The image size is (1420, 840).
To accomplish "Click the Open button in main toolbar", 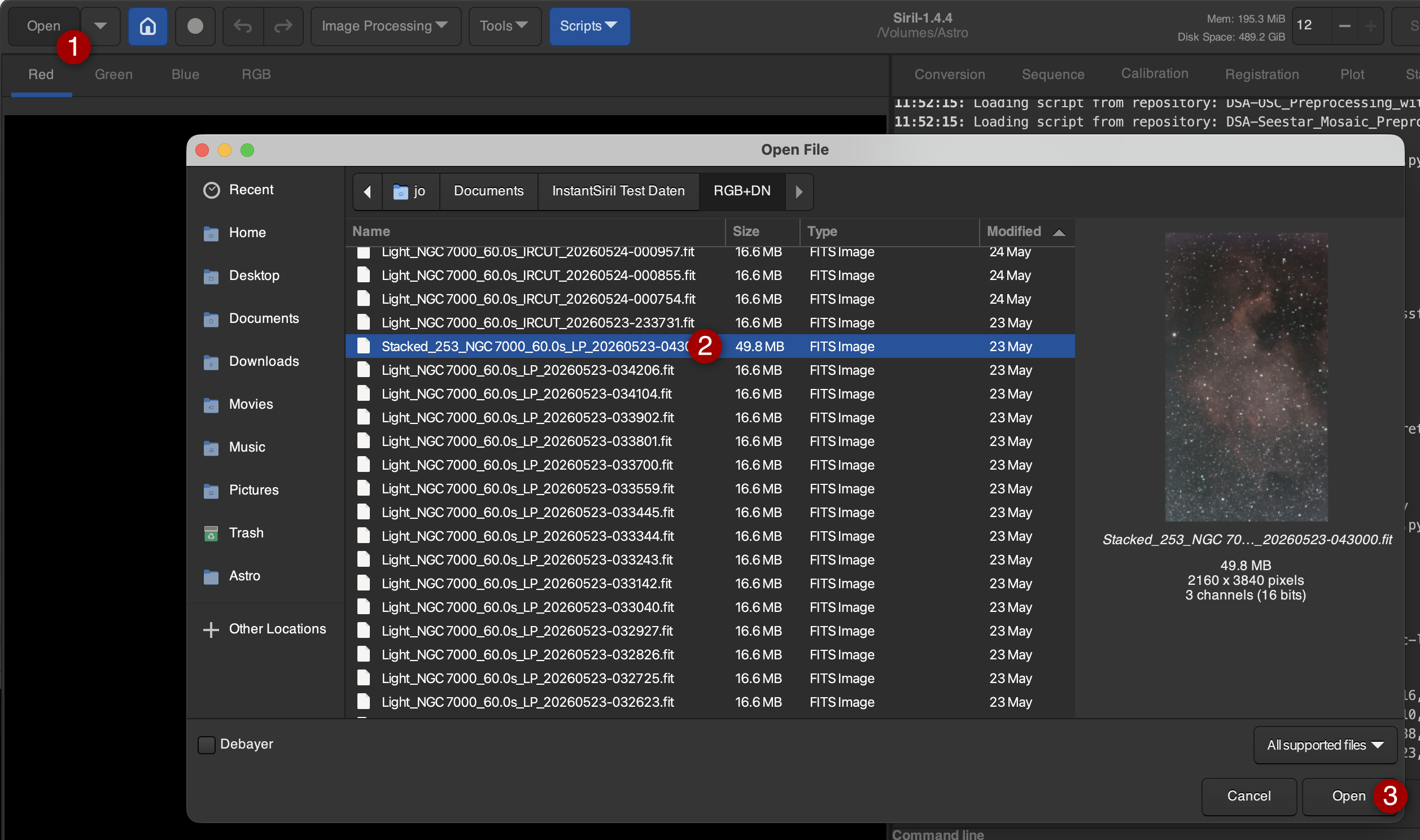I will tap(43, 26).
